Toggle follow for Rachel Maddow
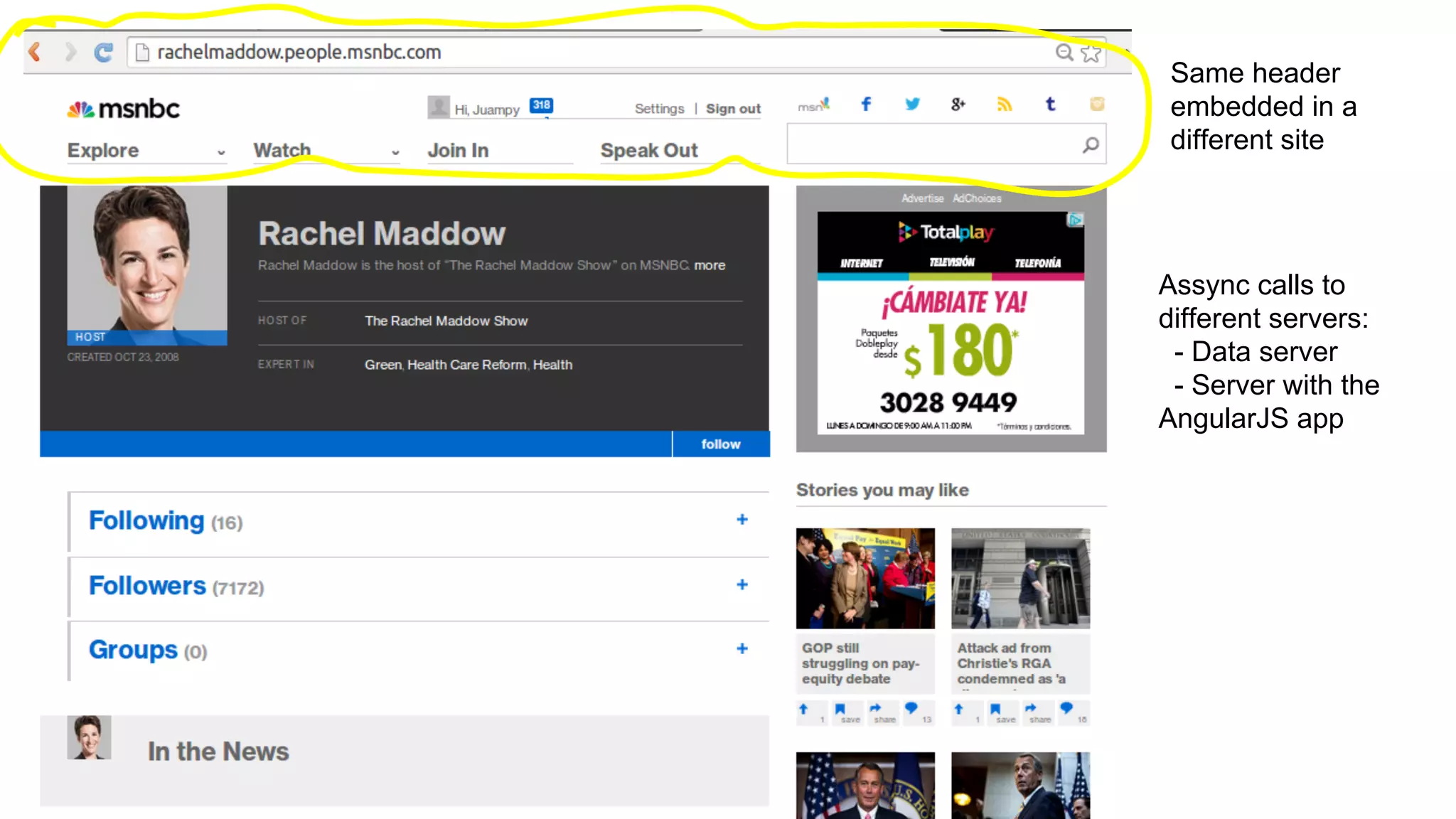Image resolution: width=1456 pixels, height=819 pixels. (x=720, y=444)
